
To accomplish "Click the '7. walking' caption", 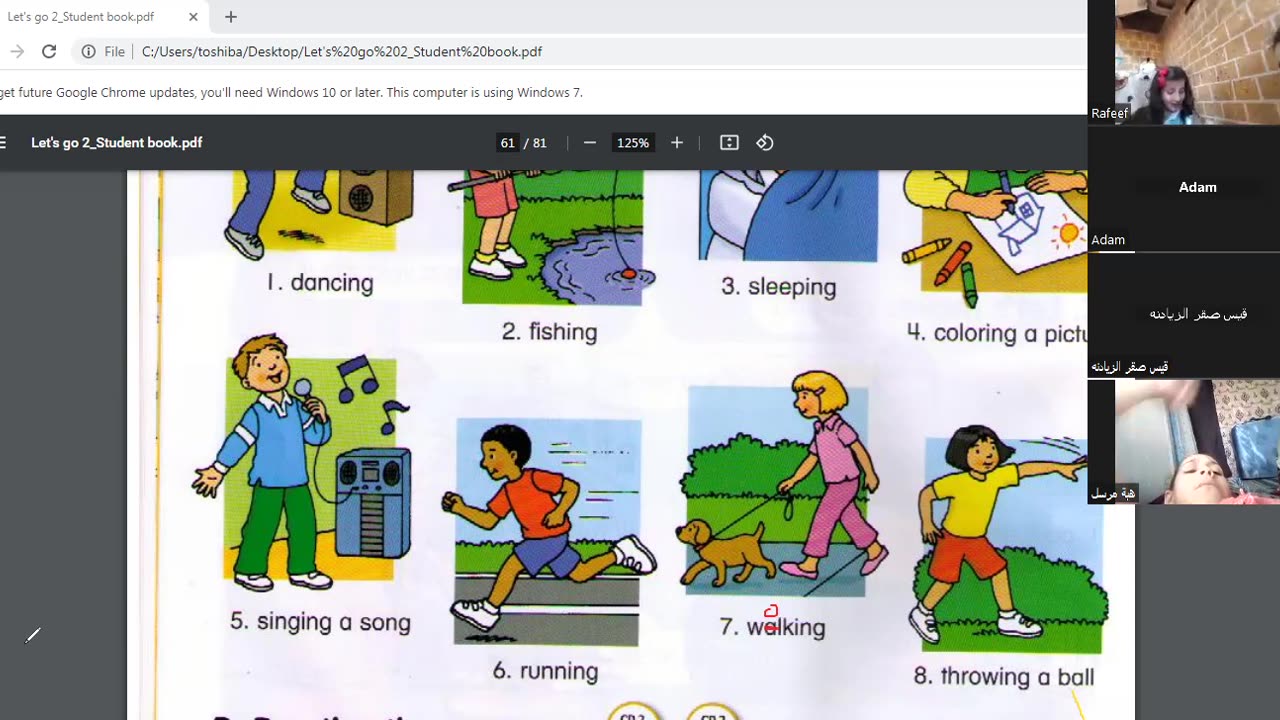I will [772, 627].
